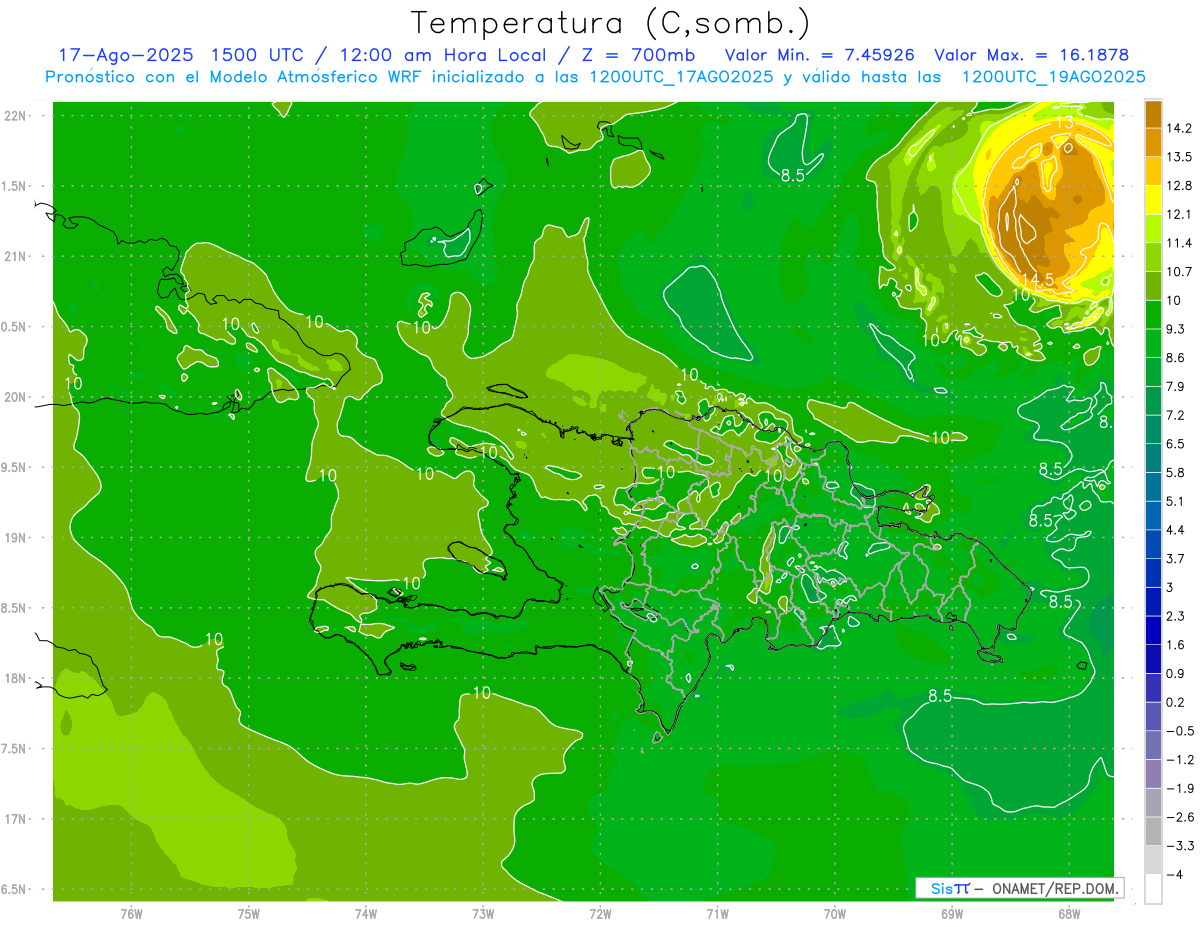Select the 19N latitude axis label
Image resolution: width=1200 pixels, height=927 pixels.
click(x=17, y=538)
